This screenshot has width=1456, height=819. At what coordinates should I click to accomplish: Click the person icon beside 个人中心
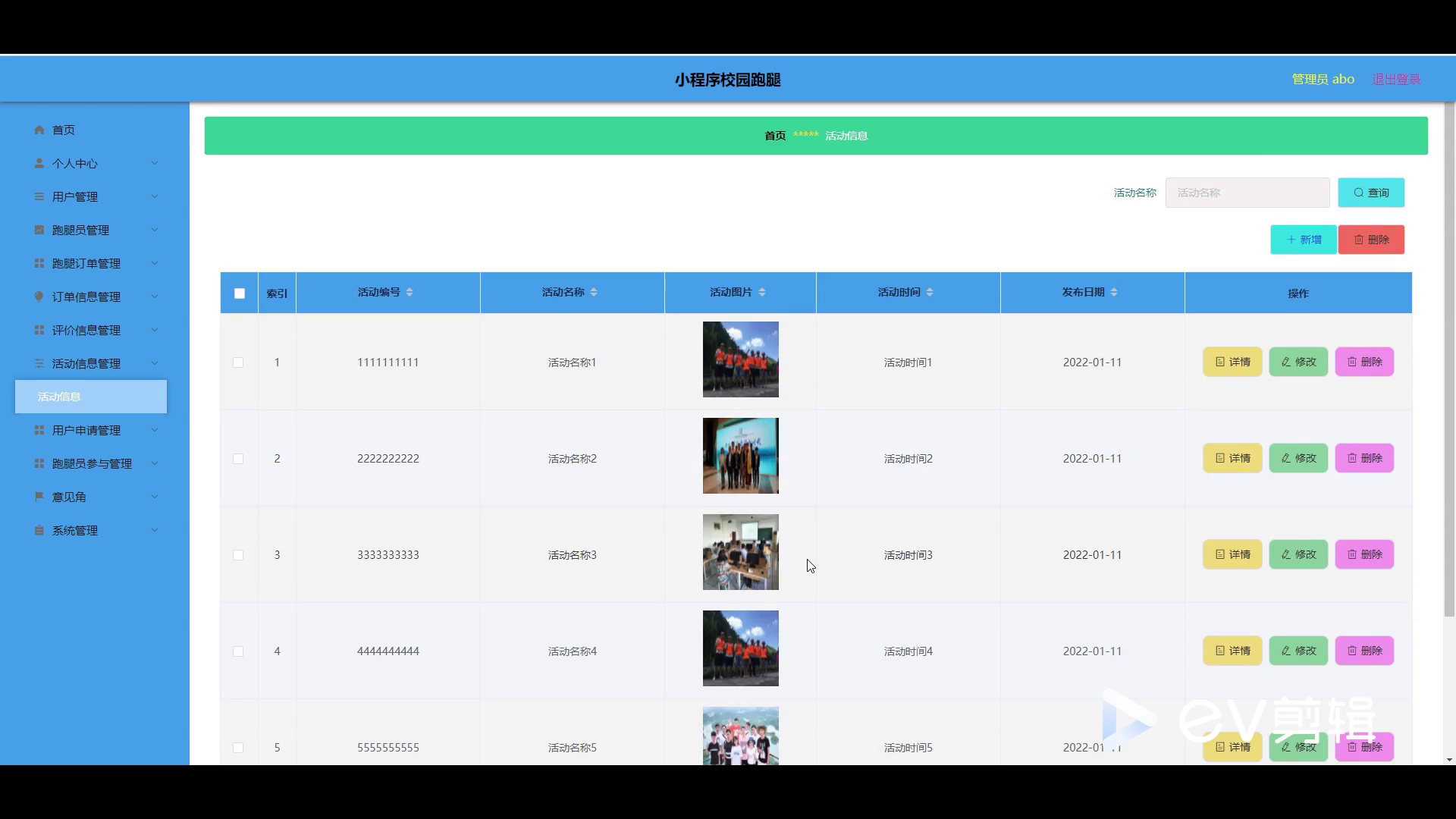39,163
